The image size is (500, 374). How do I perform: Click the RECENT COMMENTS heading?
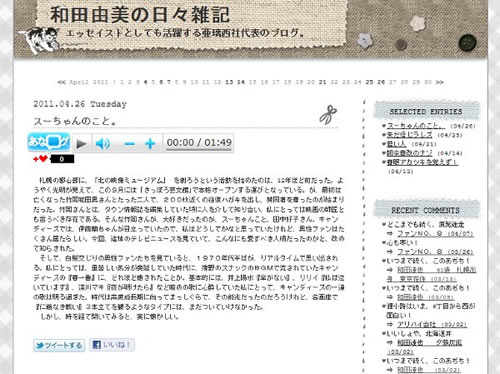tap(425, 210)
